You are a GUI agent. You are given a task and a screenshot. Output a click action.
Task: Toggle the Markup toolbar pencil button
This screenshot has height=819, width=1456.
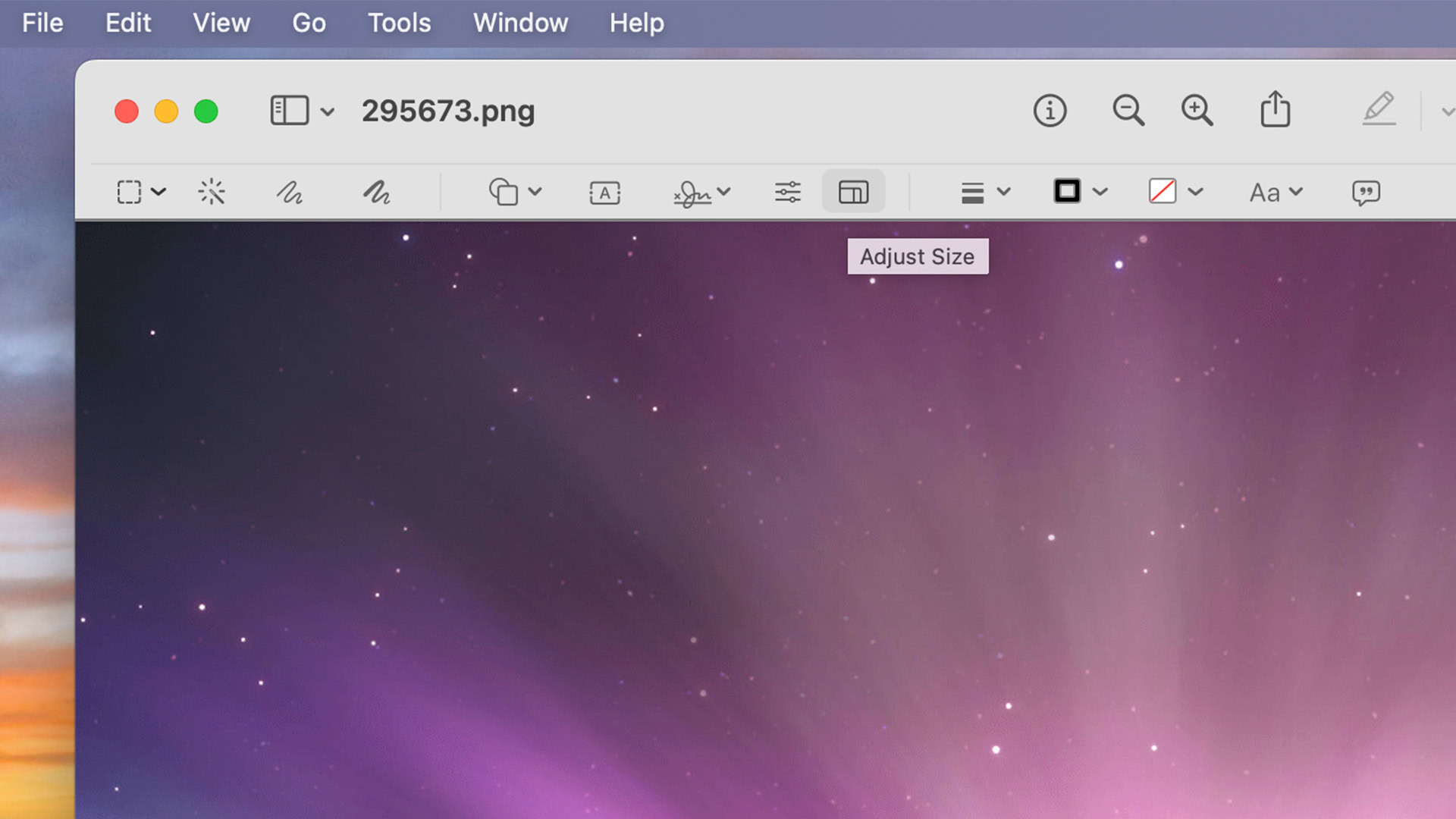coord(1379,109)
